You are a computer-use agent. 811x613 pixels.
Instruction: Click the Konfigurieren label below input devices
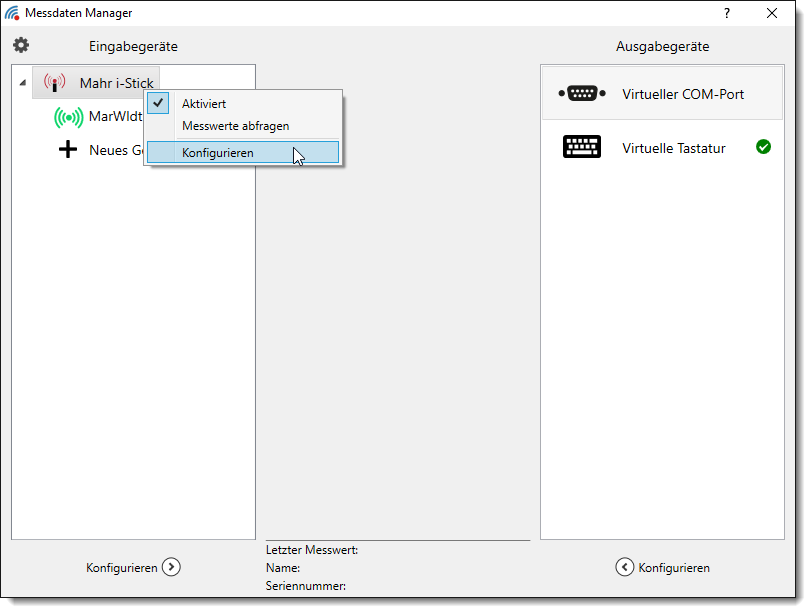121,568
